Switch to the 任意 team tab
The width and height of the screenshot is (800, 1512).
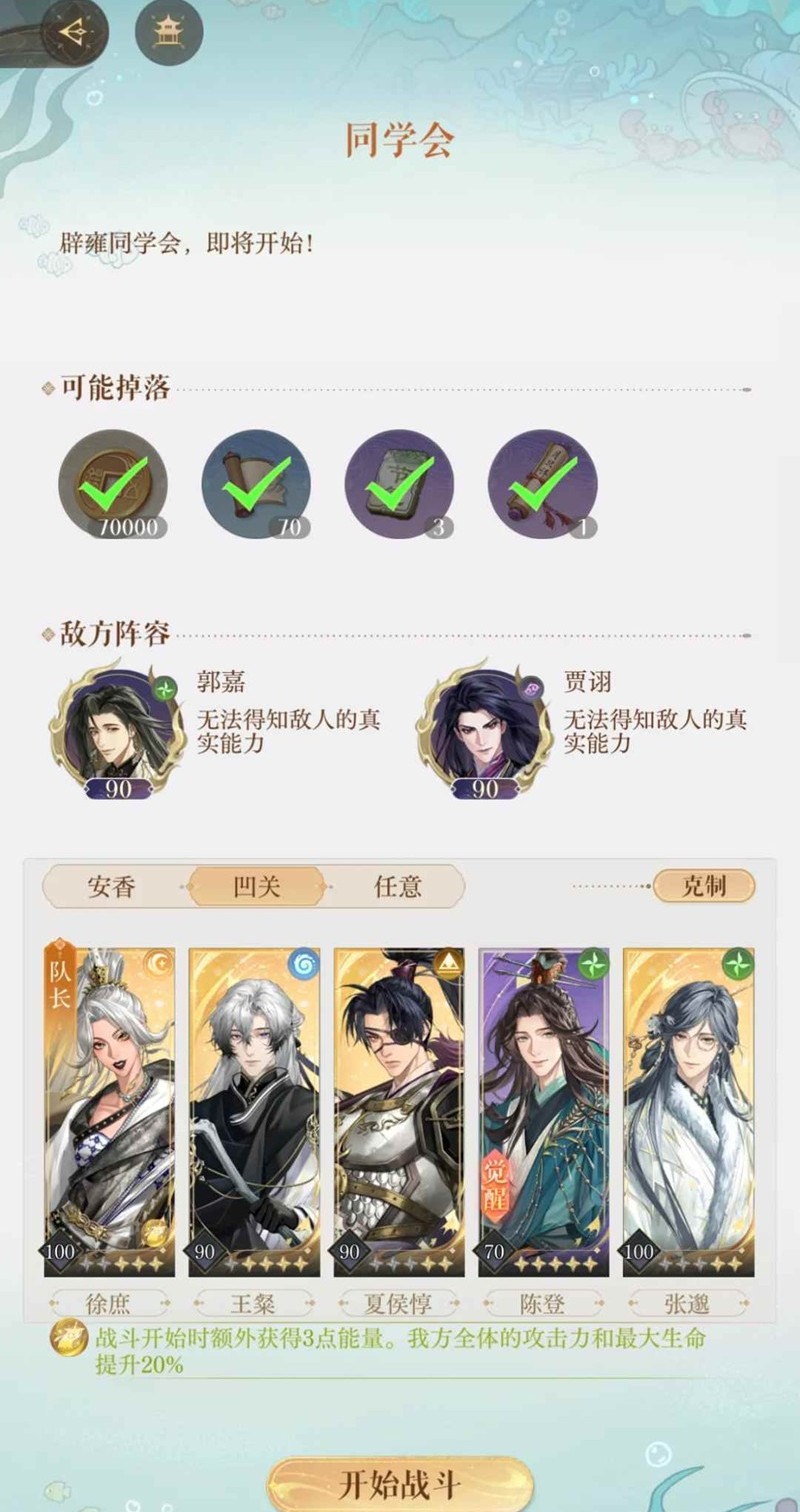click(x=397, y=887)
